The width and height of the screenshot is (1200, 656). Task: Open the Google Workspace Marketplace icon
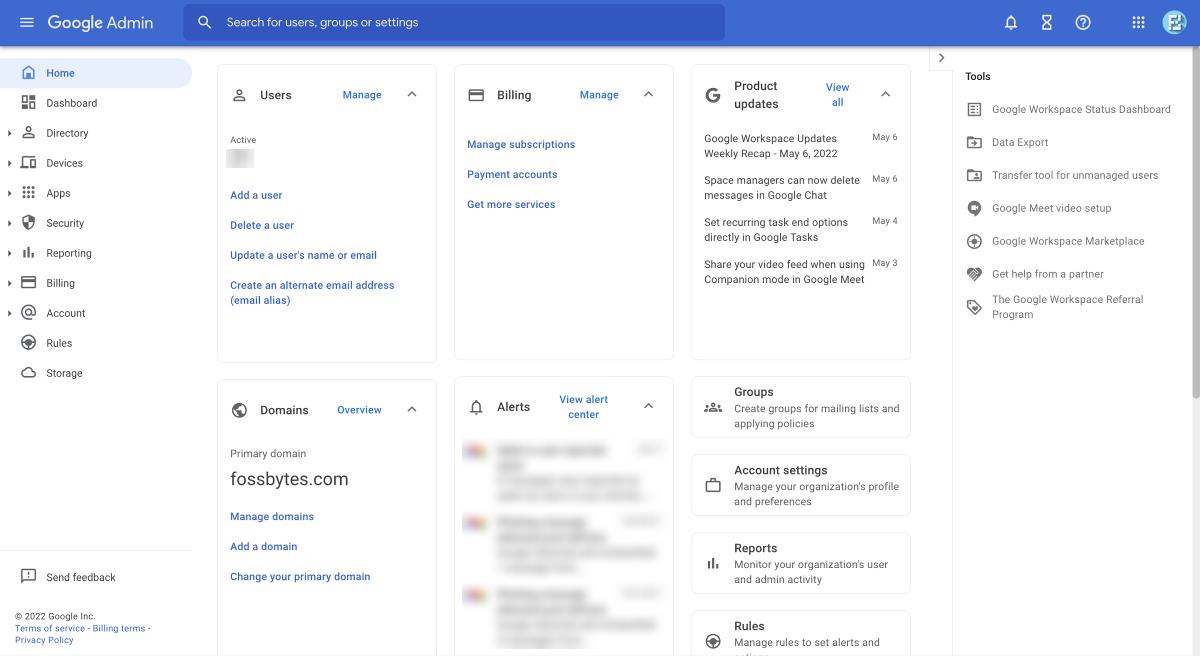973,240
